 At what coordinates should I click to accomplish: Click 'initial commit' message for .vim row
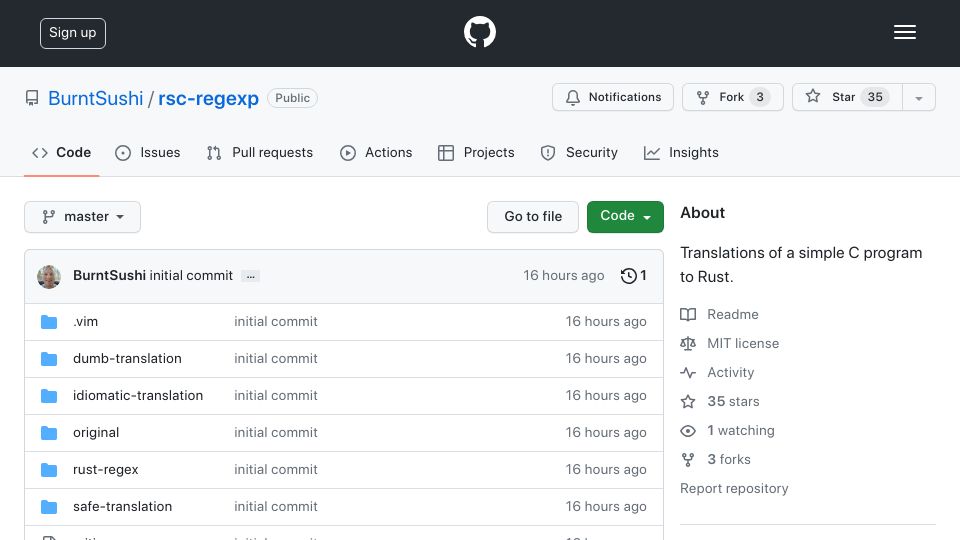click(x=276, y=321)
